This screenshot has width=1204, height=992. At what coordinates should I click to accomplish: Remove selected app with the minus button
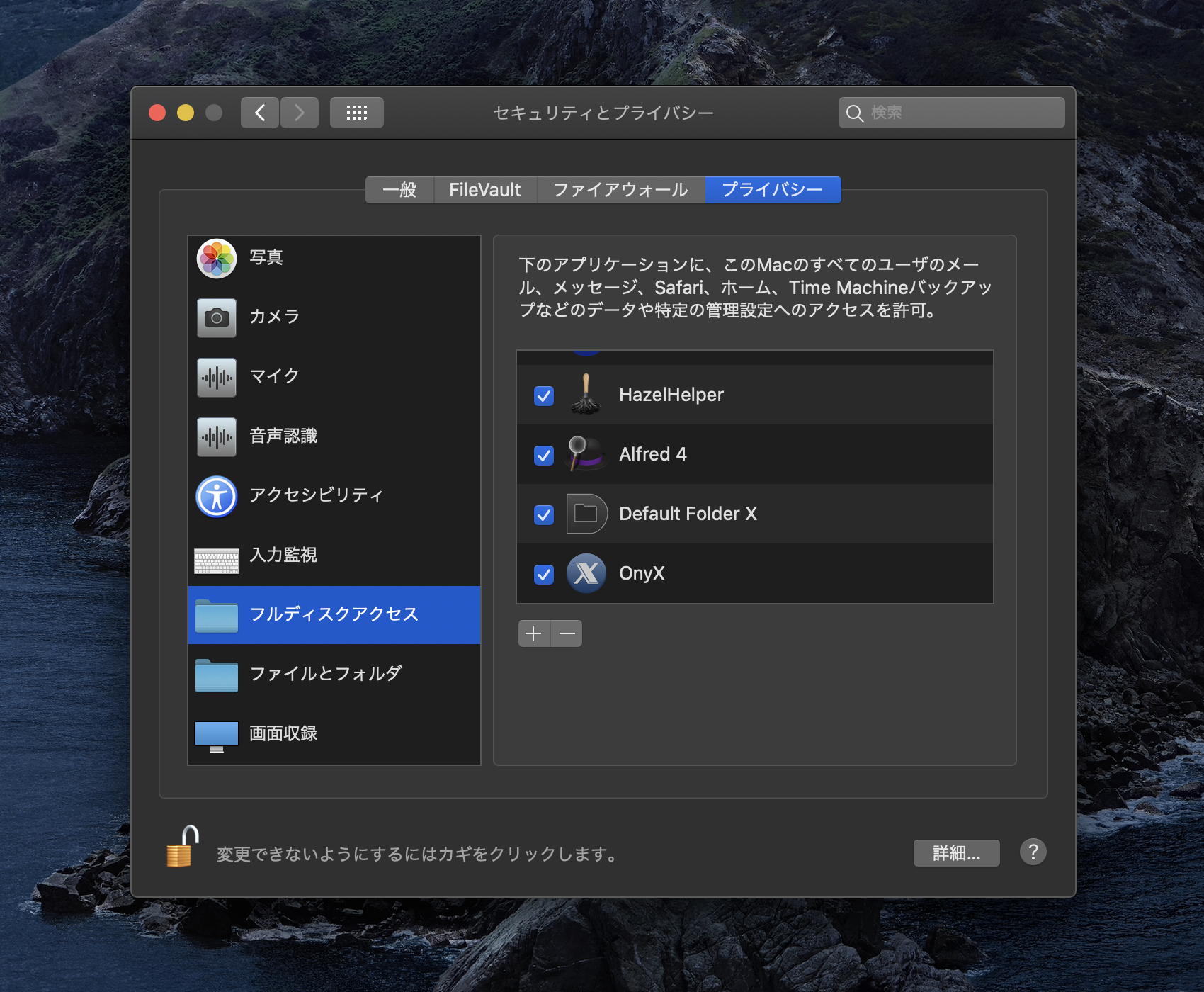click(x=567, y=633)
